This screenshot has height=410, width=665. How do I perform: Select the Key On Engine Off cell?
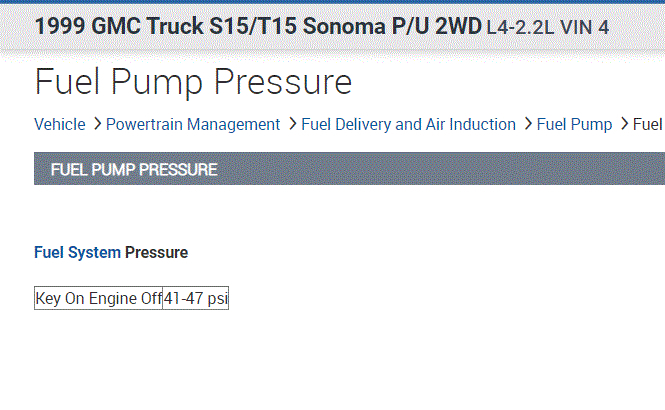click(x=98, y=299)
